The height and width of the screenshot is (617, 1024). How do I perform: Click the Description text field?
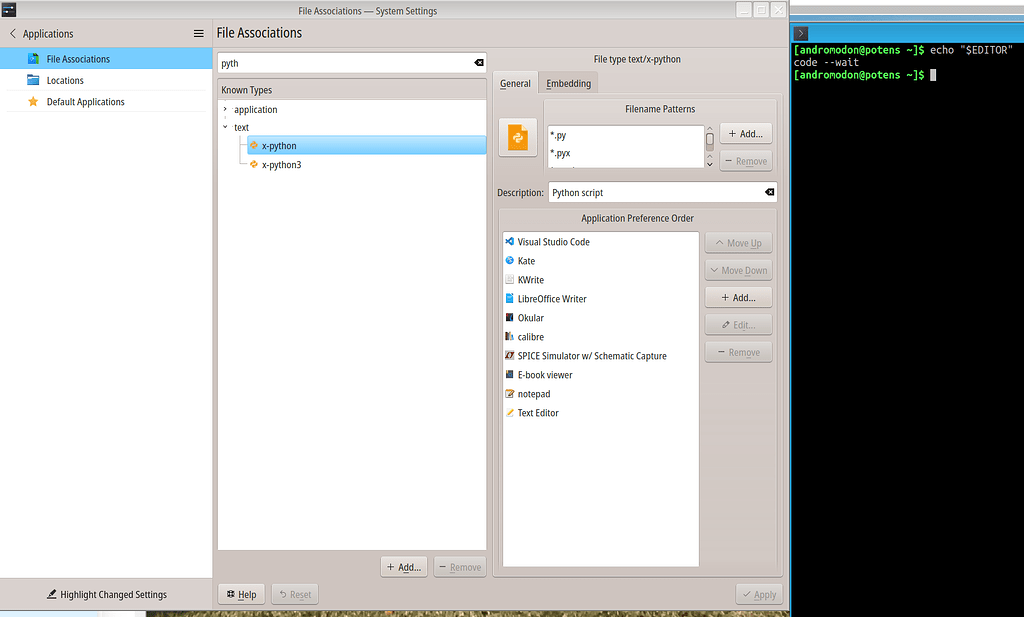coord(655,192)
